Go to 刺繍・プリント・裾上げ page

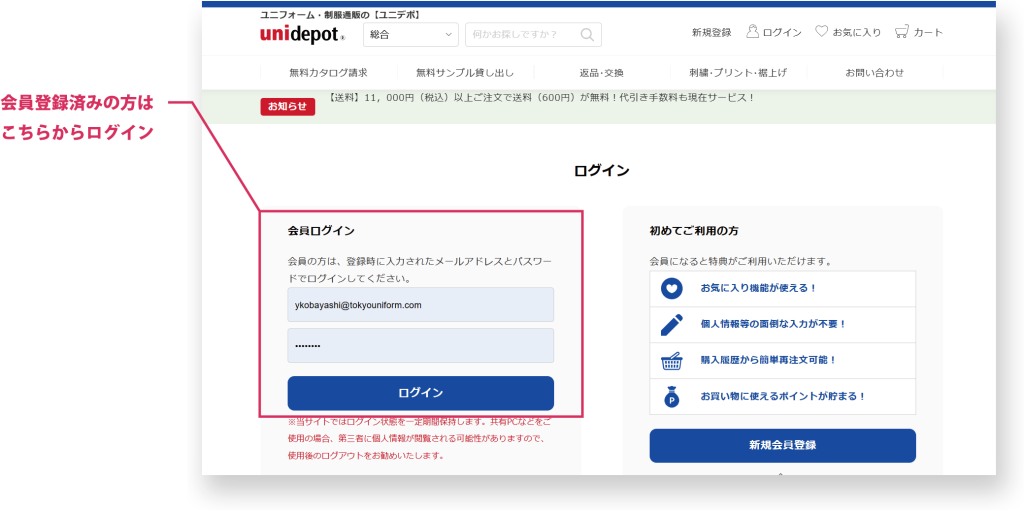[737, 73]
